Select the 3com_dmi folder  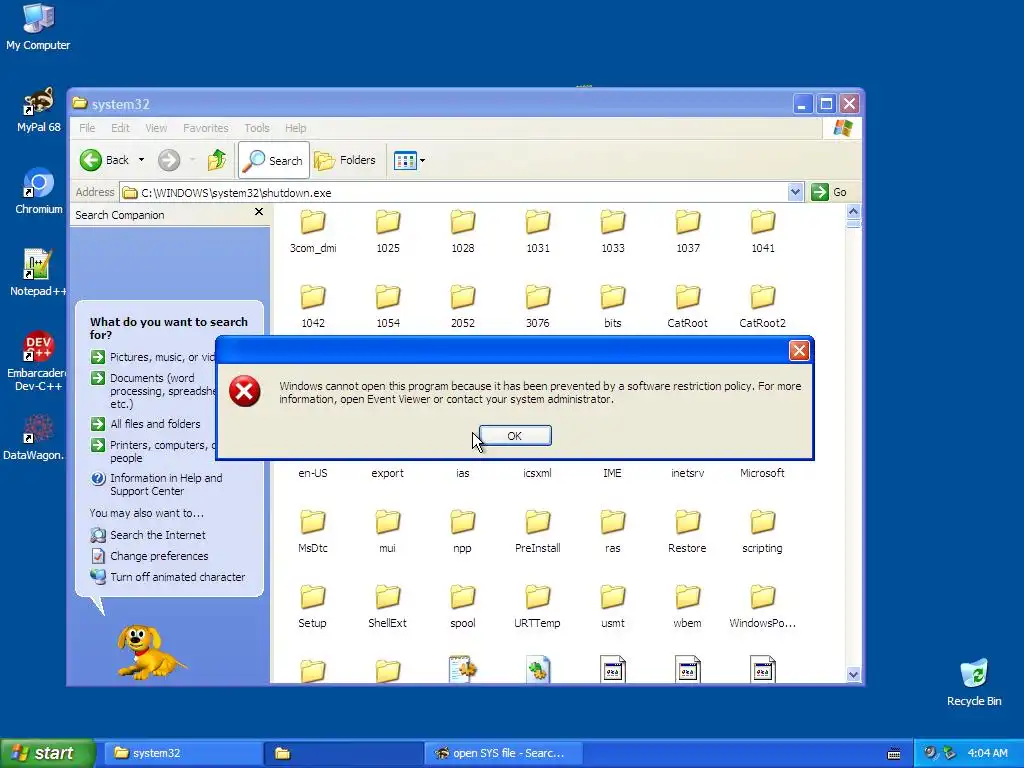tap(313, 232)
